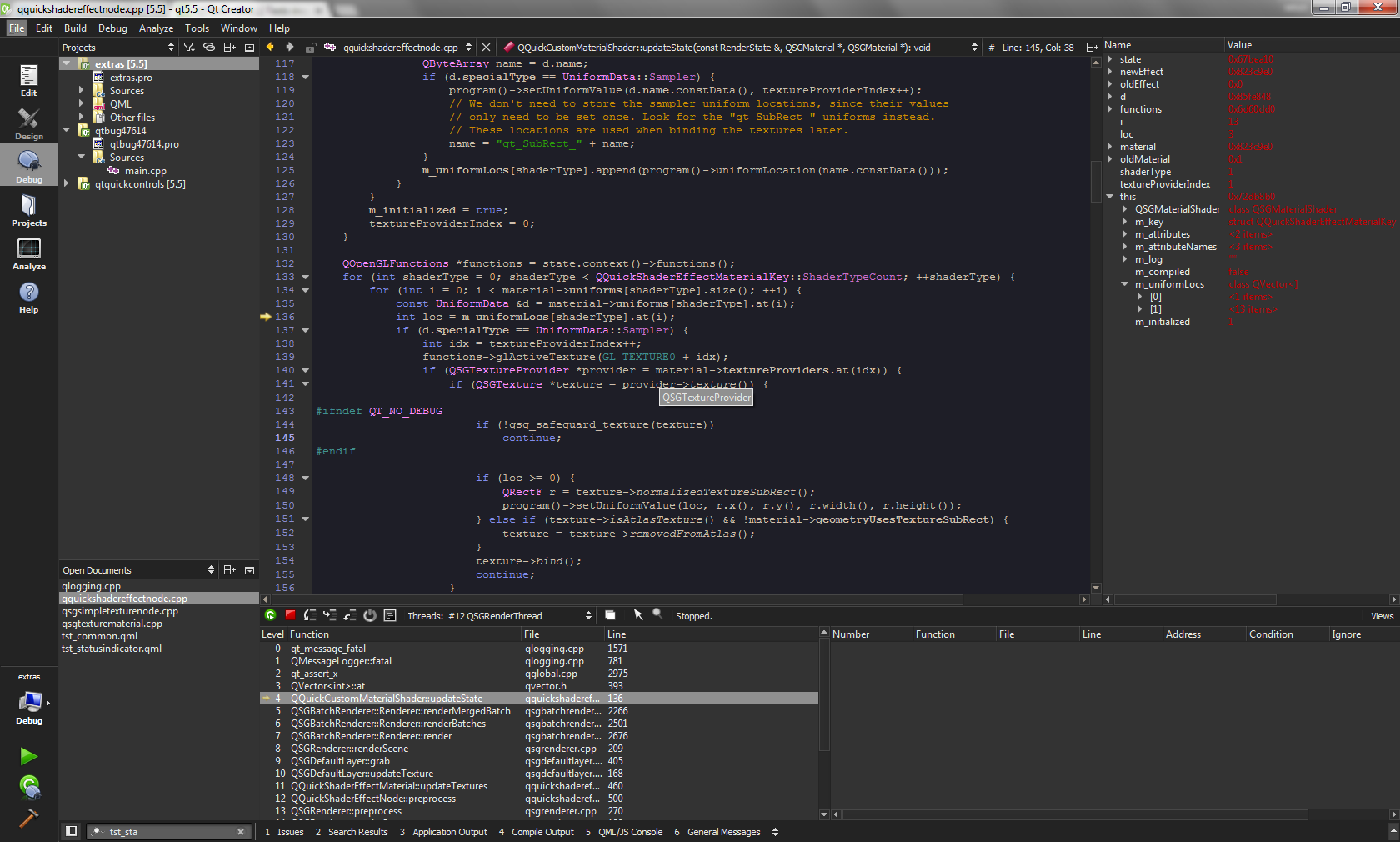Go back with the yellow arrow
Screen dimensions: 1400x842
(x=270, y=48)
